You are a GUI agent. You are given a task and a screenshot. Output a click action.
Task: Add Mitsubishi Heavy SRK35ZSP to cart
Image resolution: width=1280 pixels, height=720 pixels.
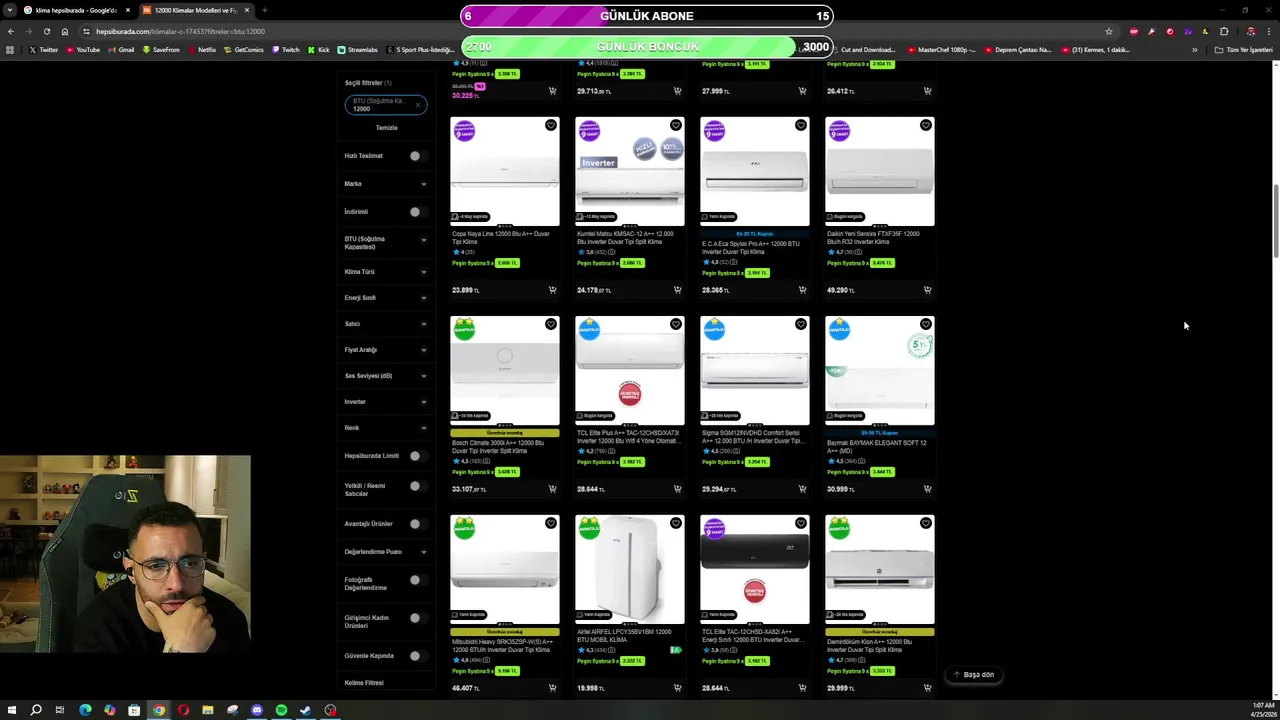click(552, 688)
